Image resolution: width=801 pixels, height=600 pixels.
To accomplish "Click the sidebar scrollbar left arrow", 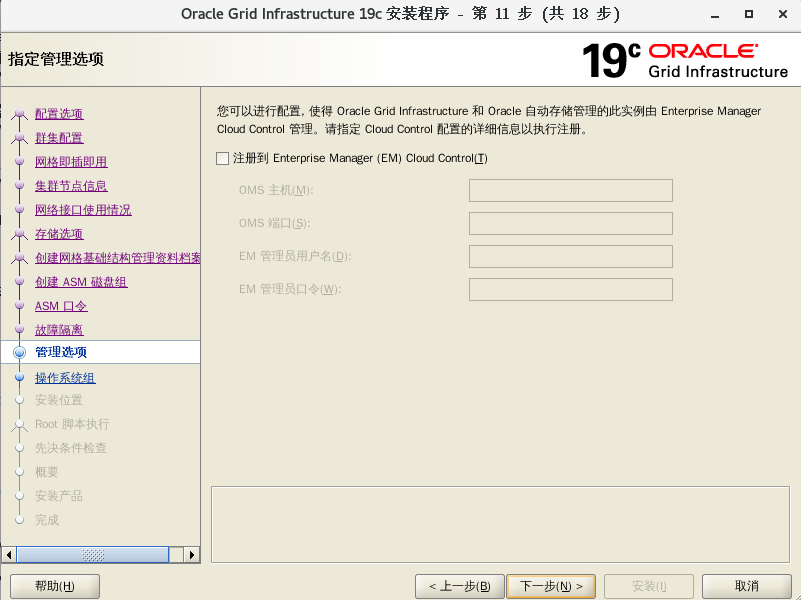I will [x=9, y=555].
